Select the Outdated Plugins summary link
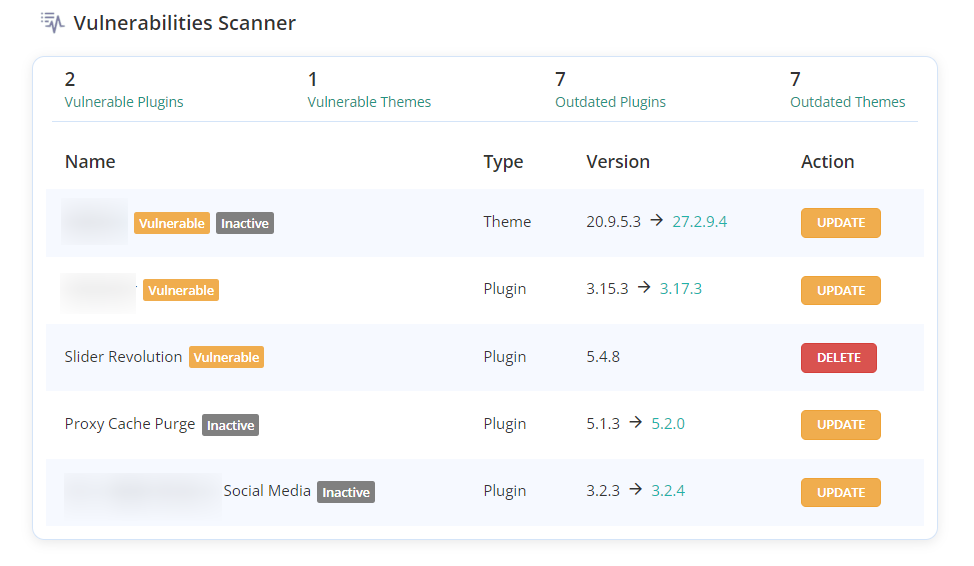The width and height of the screenshot is (974, 566). [610, 102]
